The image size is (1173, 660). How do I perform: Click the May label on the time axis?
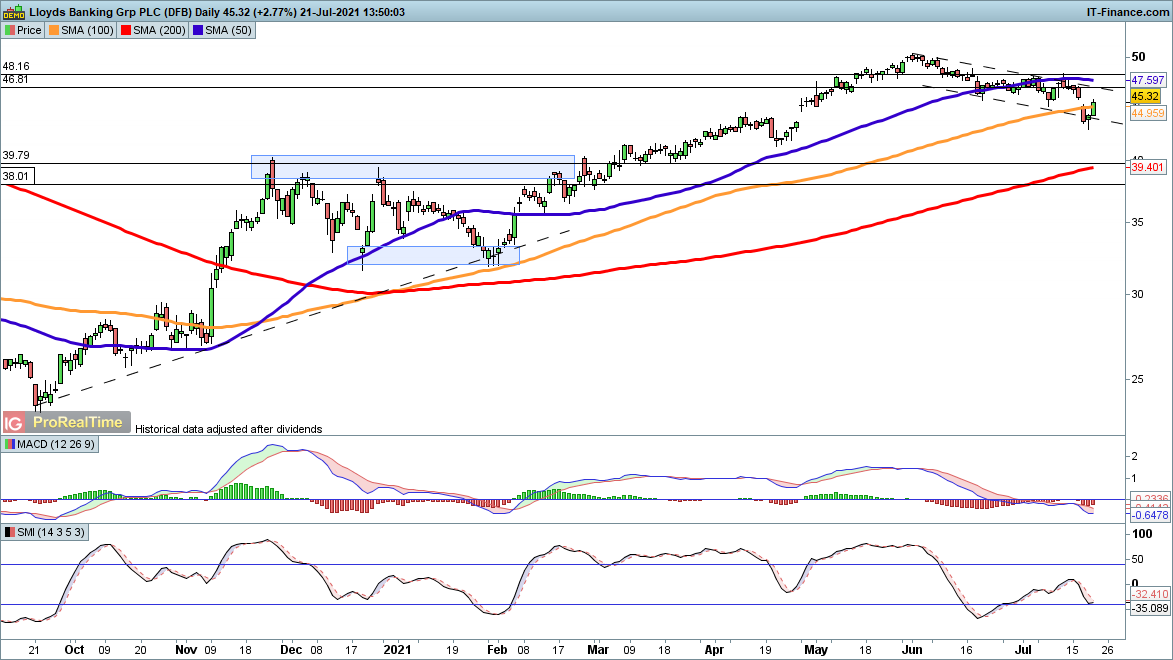[x=816, y=650]
